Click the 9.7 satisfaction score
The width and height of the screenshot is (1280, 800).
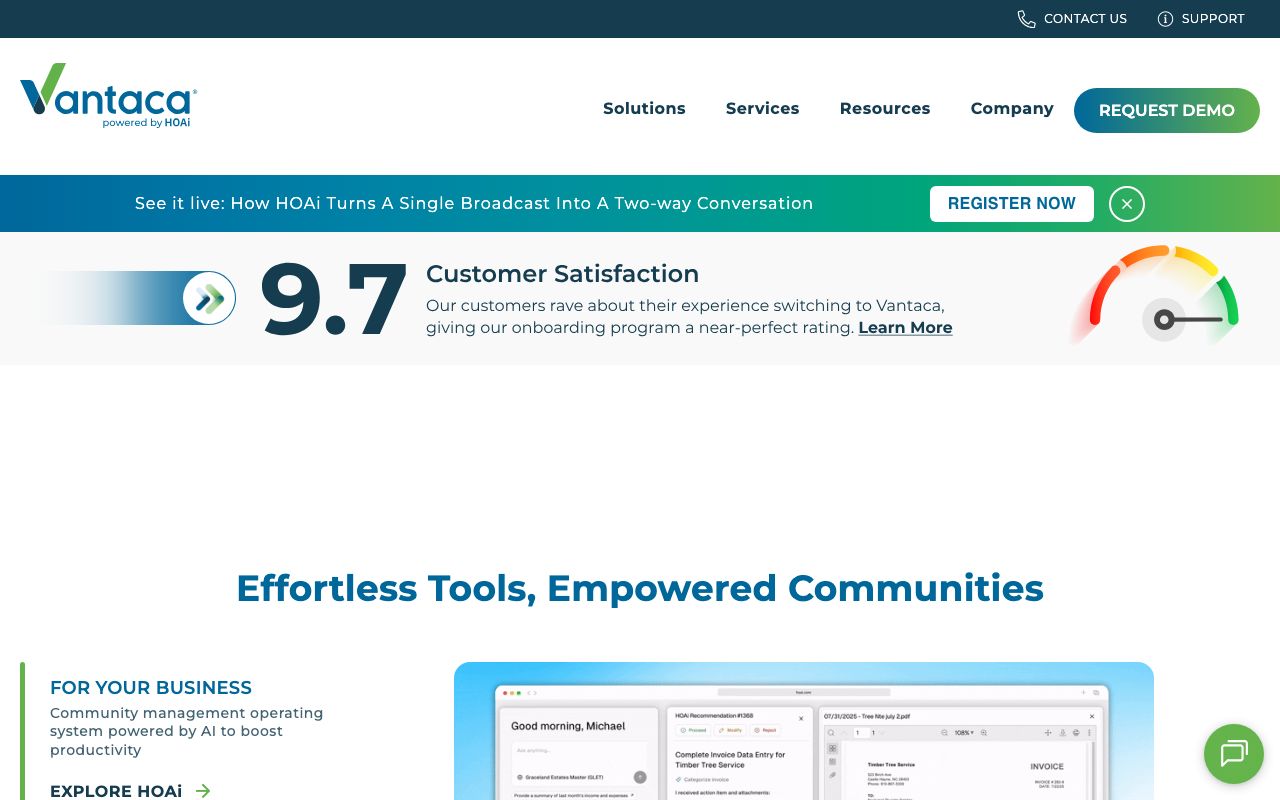click(333, 299)
